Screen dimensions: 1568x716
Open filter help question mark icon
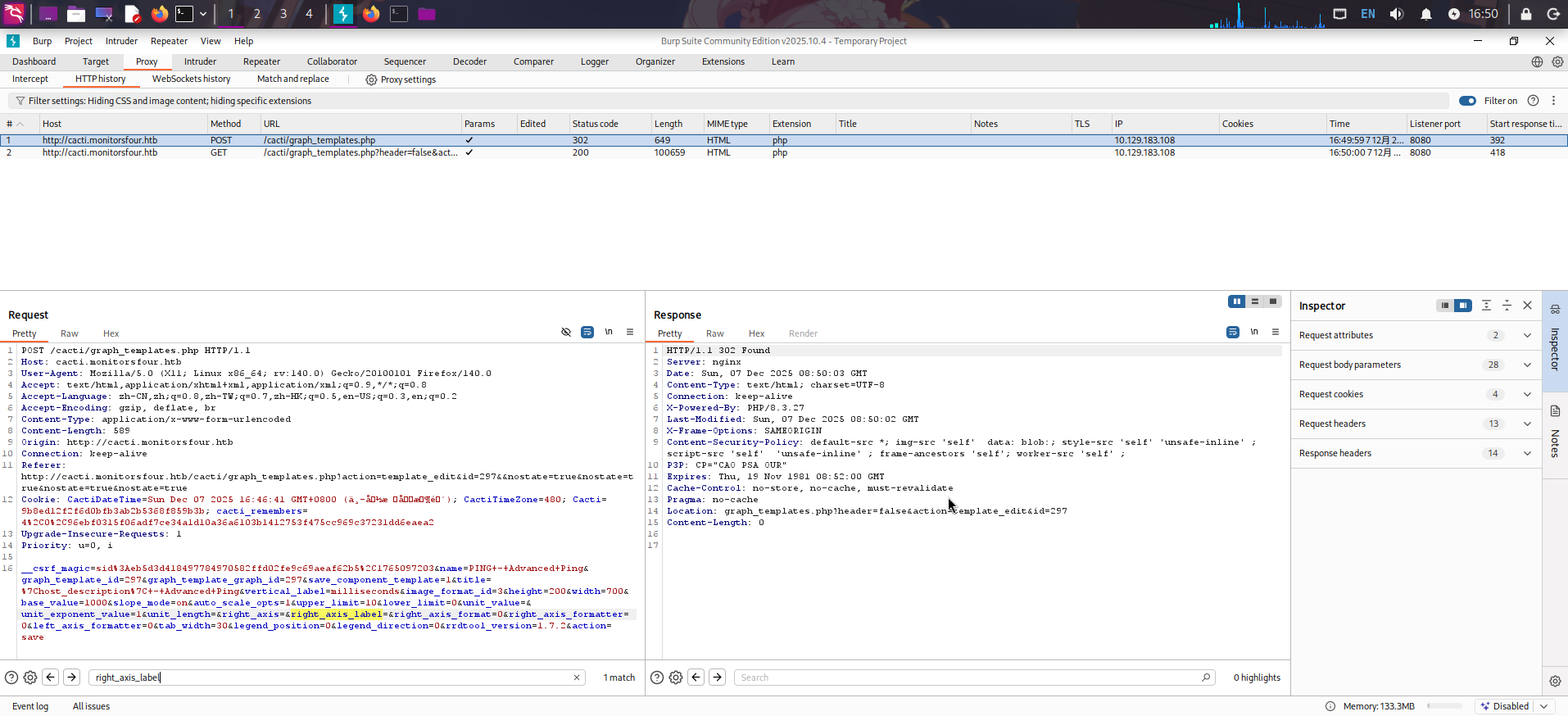1533,101
